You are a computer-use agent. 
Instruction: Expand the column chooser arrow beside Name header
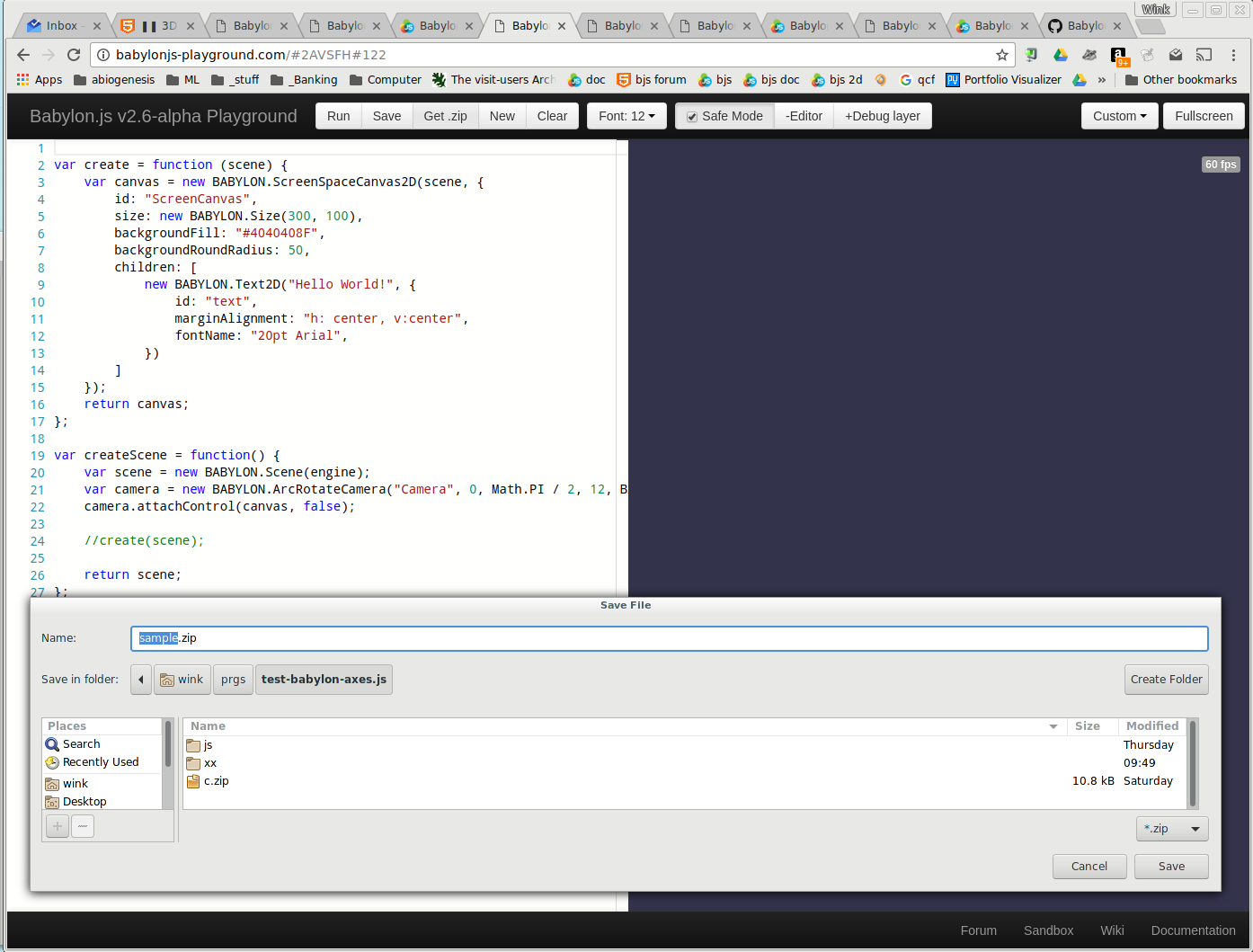[x=1053, y=726]
